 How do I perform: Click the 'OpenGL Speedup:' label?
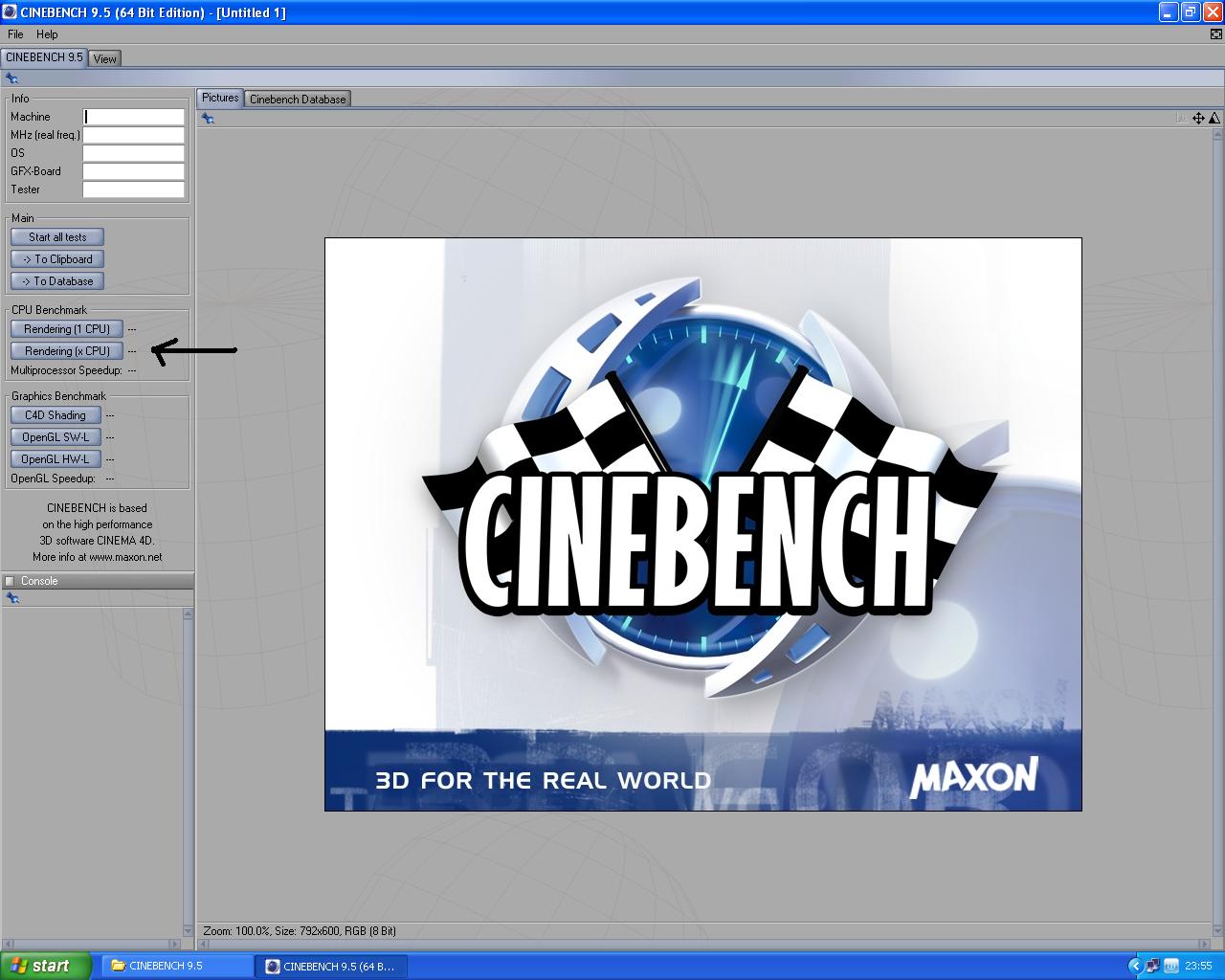[x=53, y=479]
